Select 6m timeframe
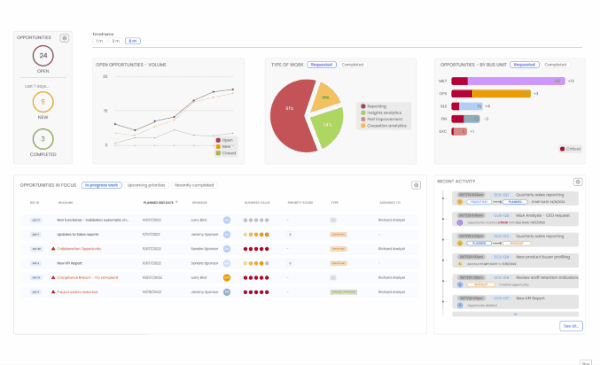 tap(133, 41)
